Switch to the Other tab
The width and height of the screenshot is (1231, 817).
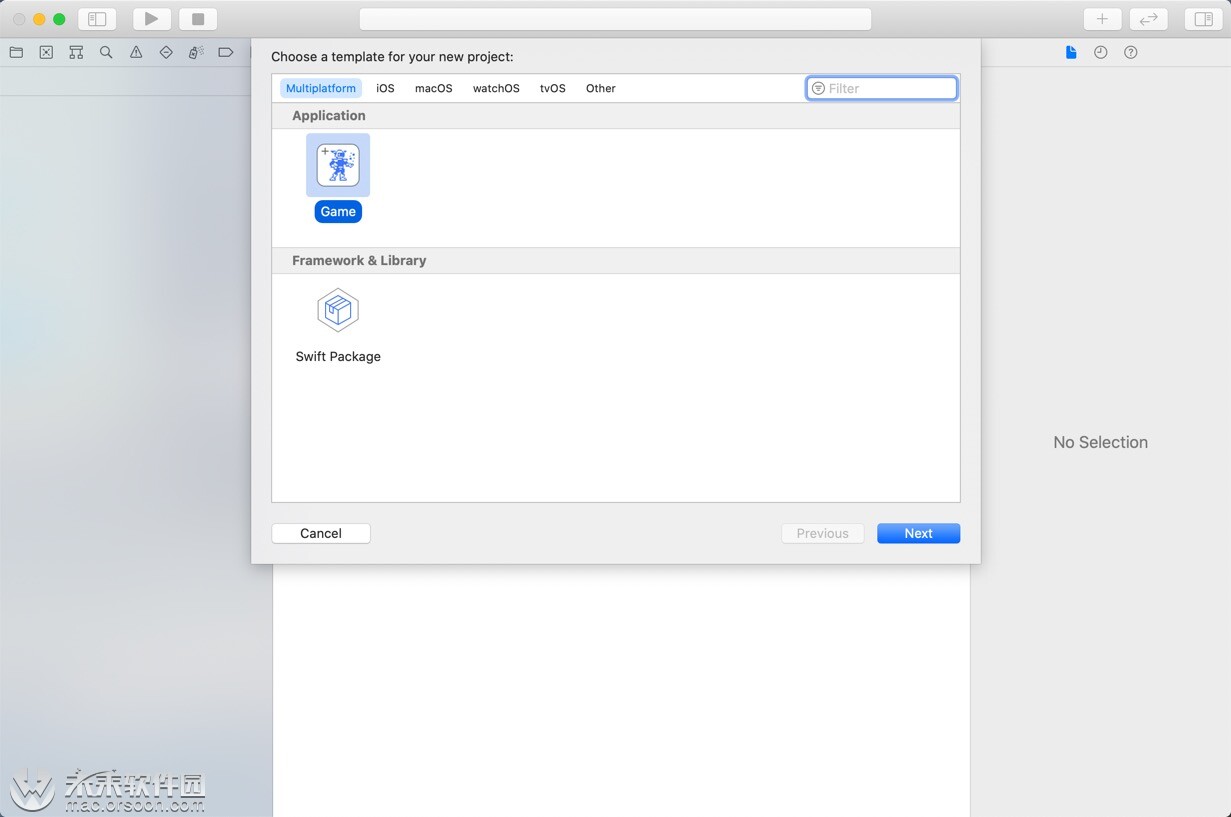pos(601,88)
